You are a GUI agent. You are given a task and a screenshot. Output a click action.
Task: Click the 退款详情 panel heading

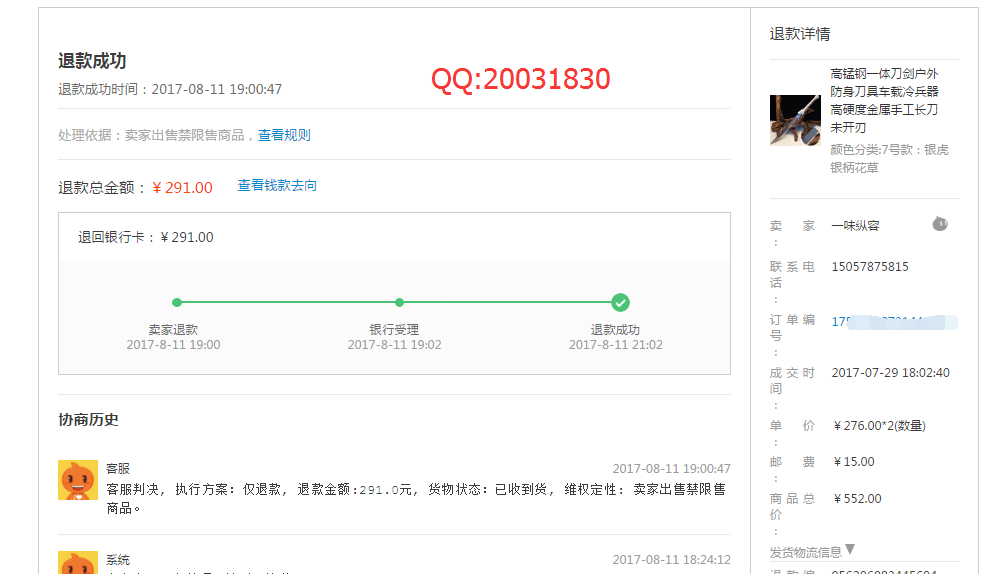click(799, 34)
